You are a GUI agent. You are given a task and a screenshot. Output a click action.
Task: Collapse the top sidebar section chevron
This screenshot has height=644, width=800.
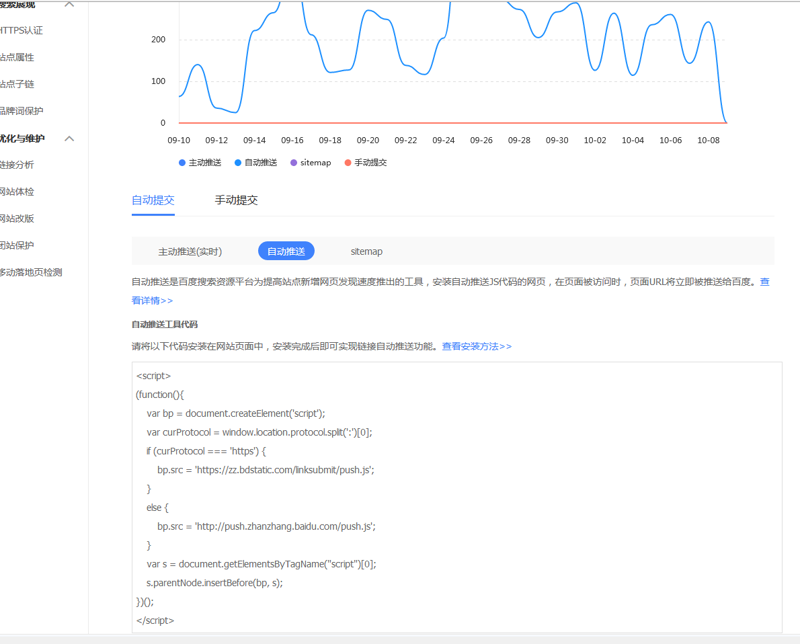[69, 4]
